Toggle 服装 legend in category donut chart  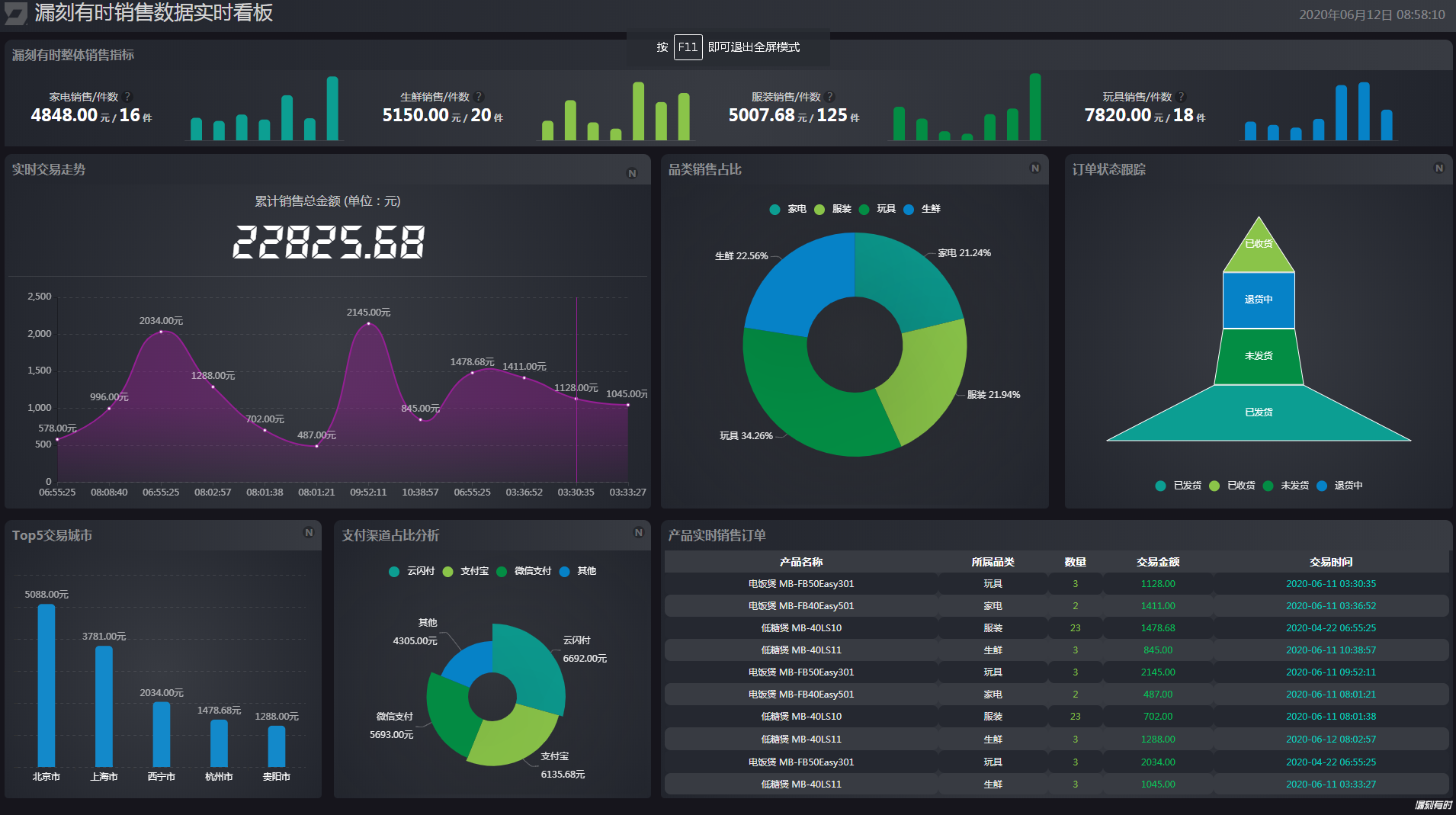(833, 209)
